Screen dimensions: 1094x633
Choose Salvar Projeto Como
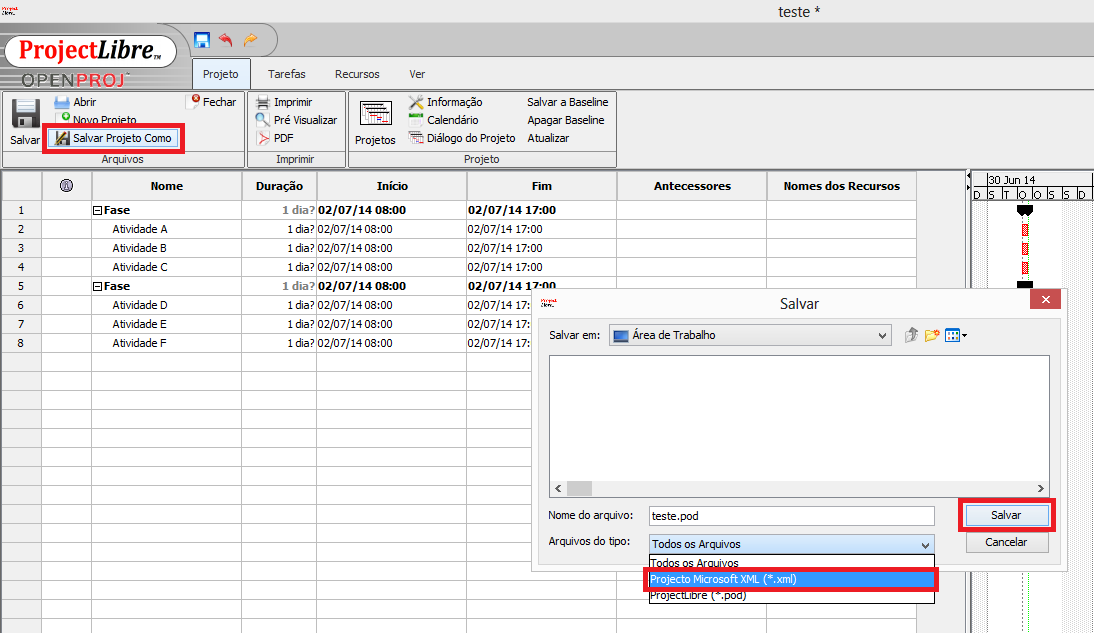(x=114, y=138)
